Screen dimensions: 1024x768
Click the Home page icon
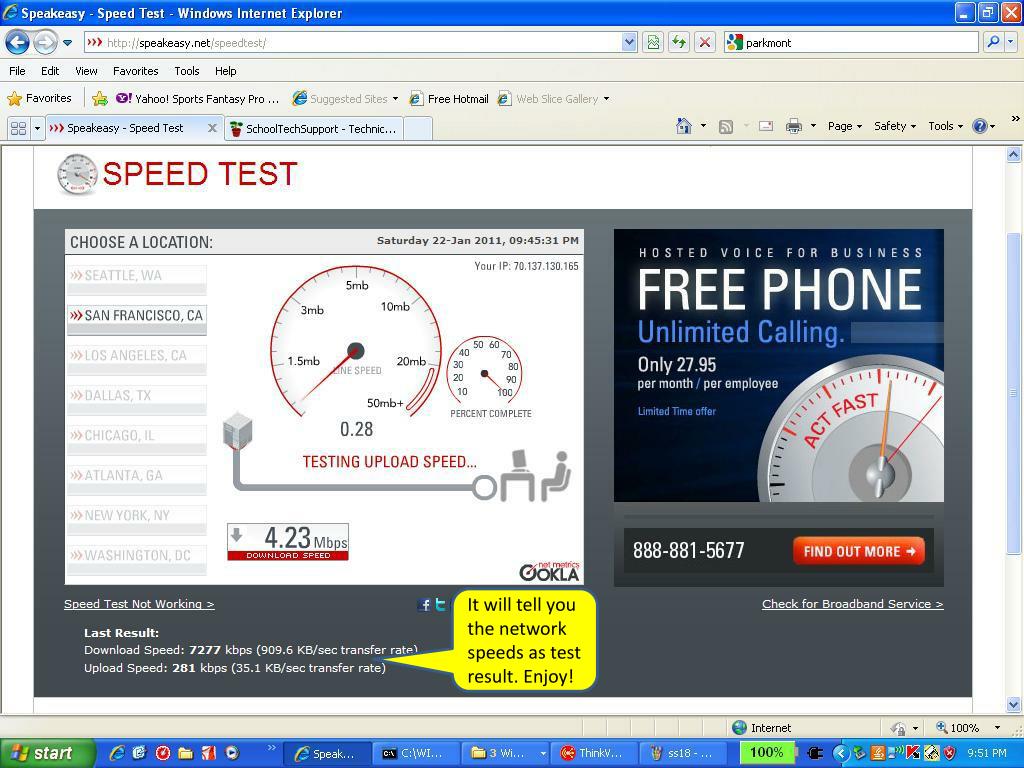(x=684, y=126)
